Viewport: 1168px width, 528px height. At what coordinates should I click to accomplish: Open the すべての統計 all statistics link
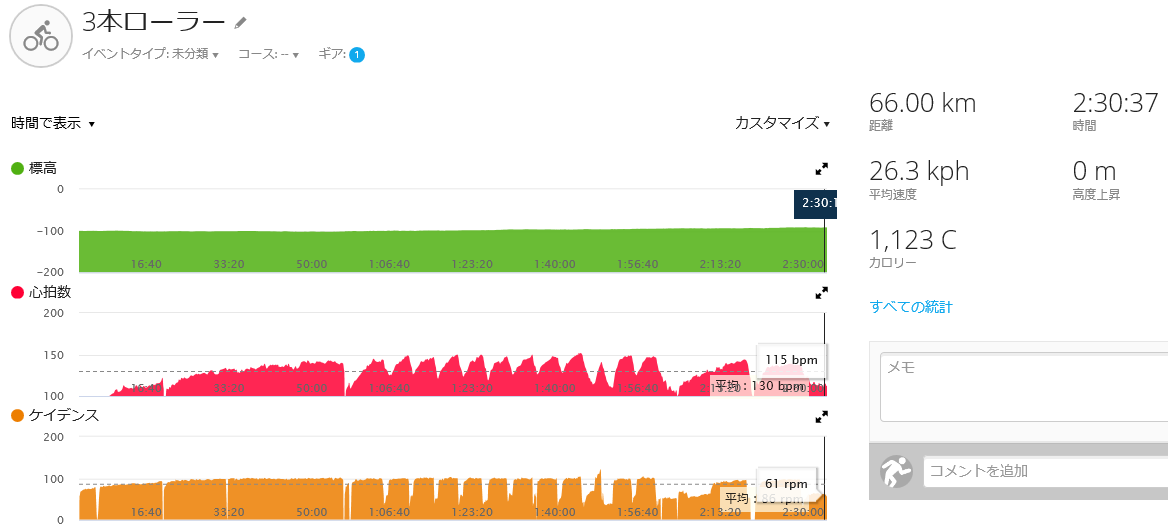click(x=911, y=307)
